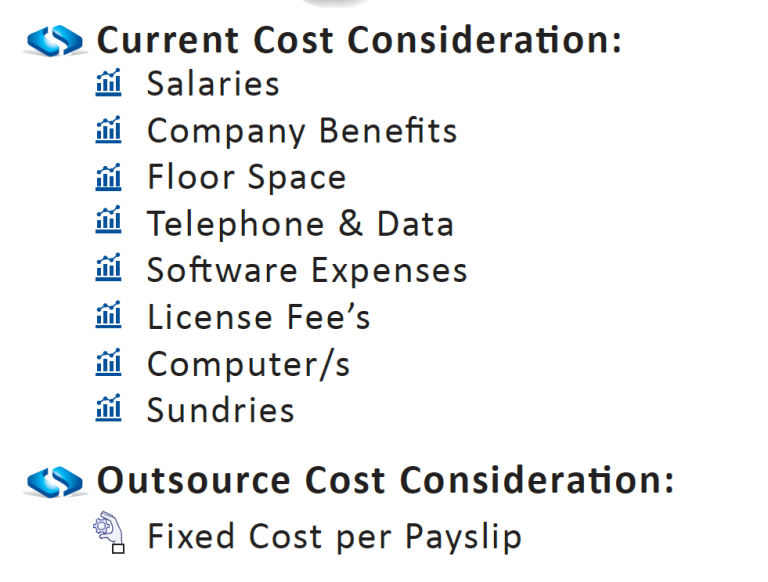Viewport: 768px width, 582px height.
Task: Click the chart icon beside License Fee's
Action: (108, 316)
